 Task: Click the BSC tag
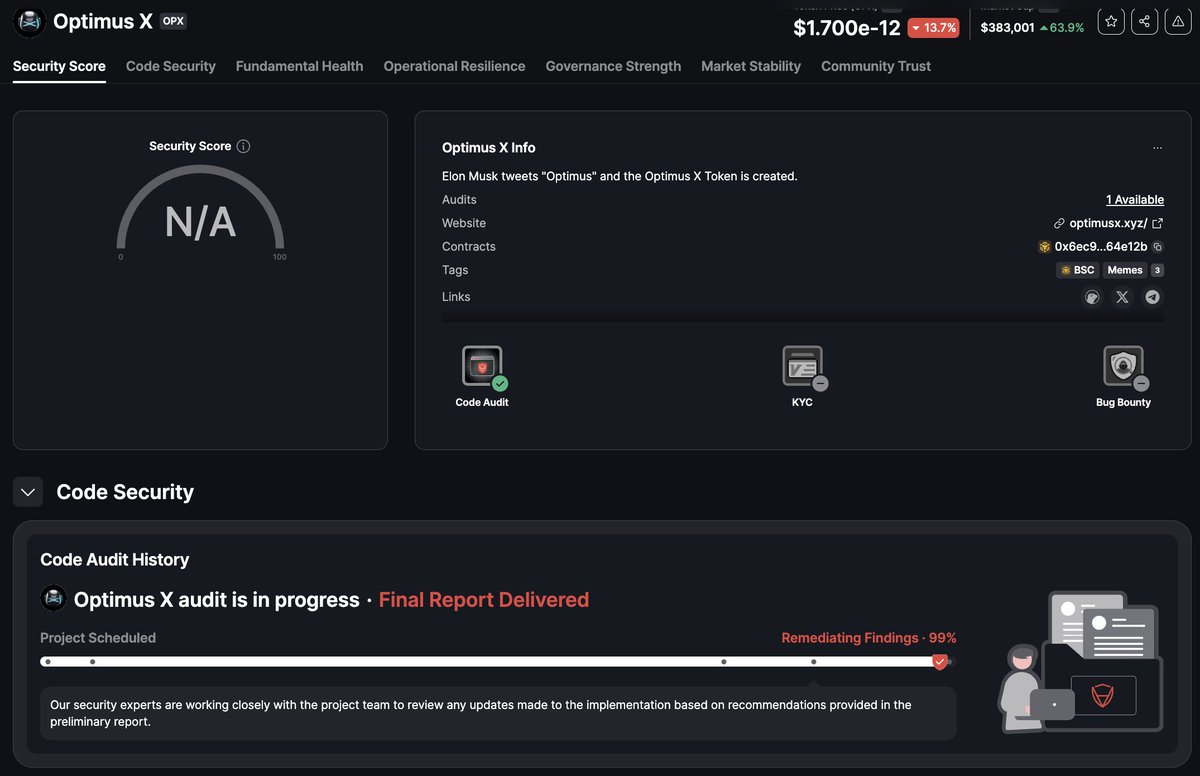[x=1077, y=270]
